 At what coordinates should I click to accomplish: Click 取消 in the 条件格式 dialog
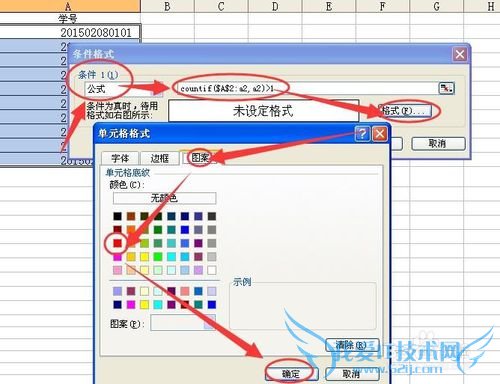(438, 144)
